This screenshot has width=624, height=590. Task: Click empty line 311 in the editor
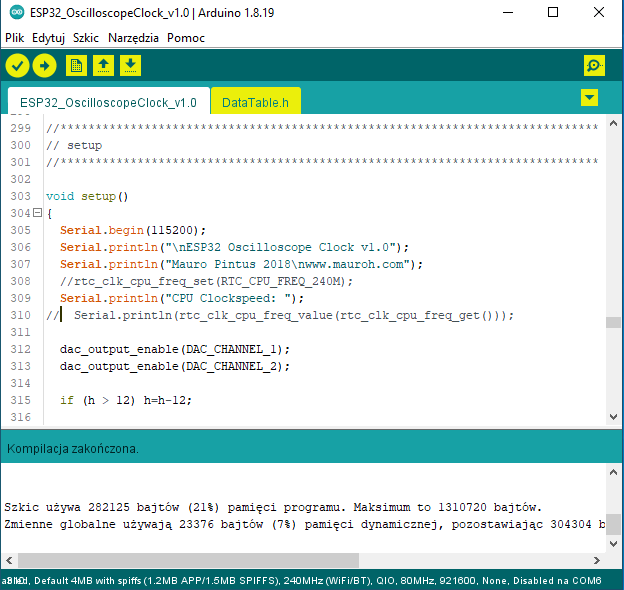(x=322, y=332)
